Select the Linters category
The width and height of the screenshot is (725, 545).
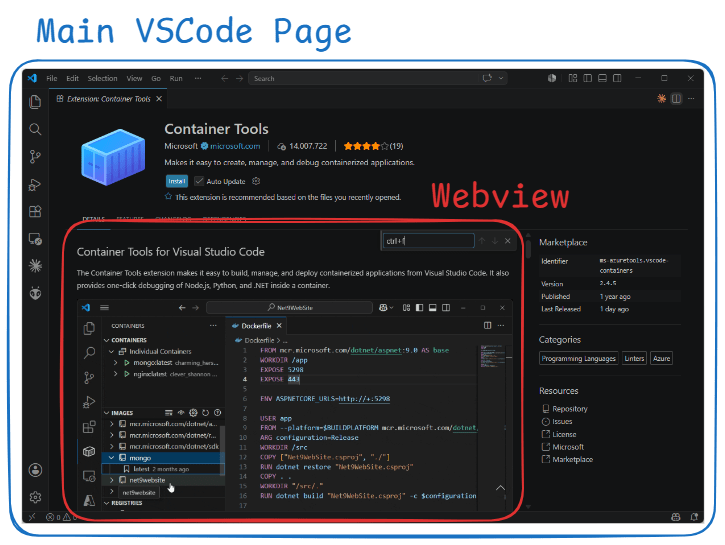click(634, 359)
